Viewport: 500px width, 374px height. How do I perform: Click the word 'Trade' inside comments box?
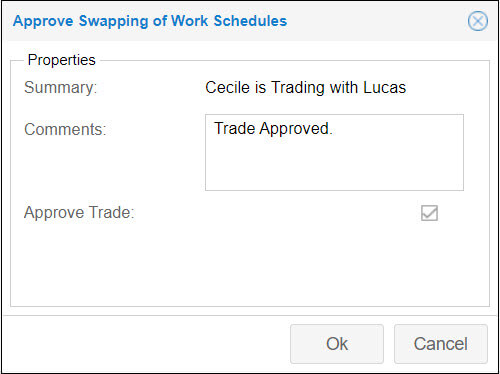click(235, 129)
